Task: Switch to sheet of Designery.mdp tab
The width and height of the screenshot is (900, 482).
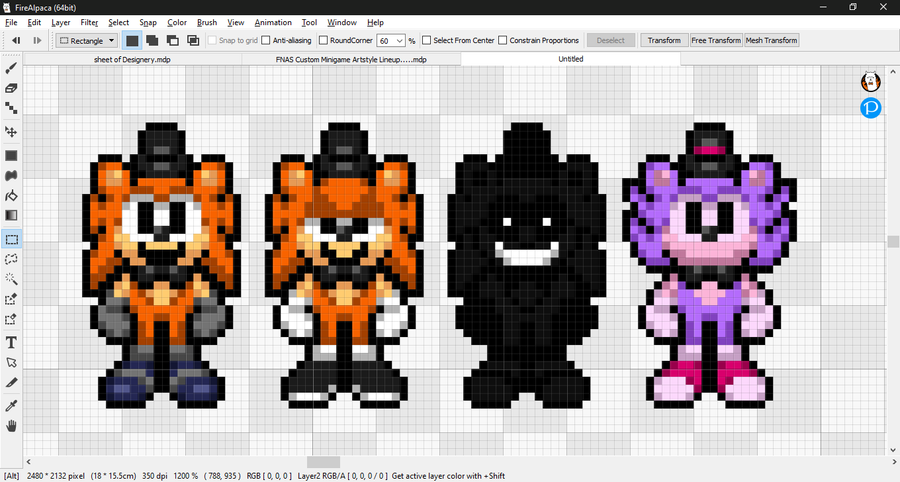Action: (132, 59)
